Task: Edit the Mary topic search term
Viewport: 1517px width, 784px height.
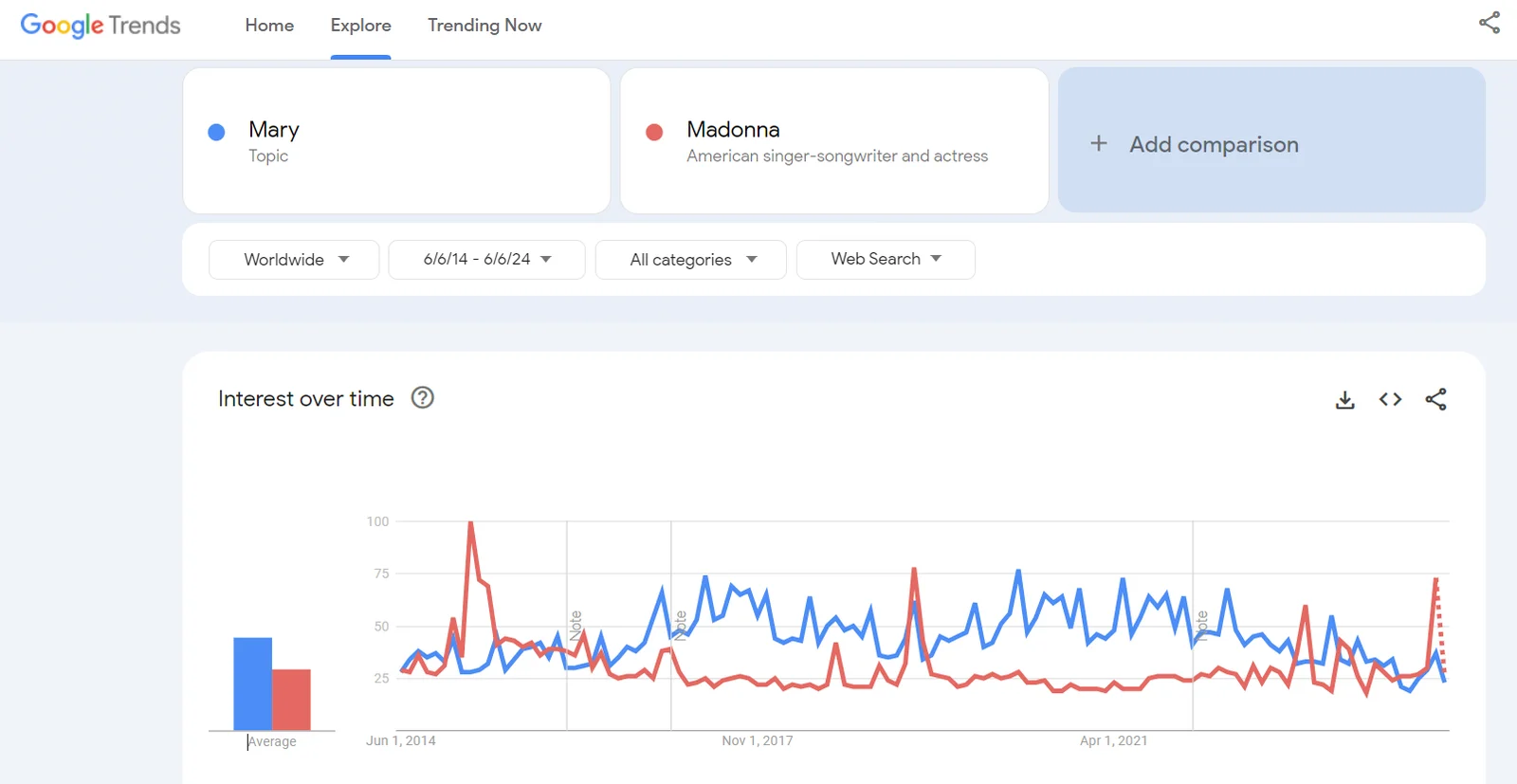Action: (396, 140)
